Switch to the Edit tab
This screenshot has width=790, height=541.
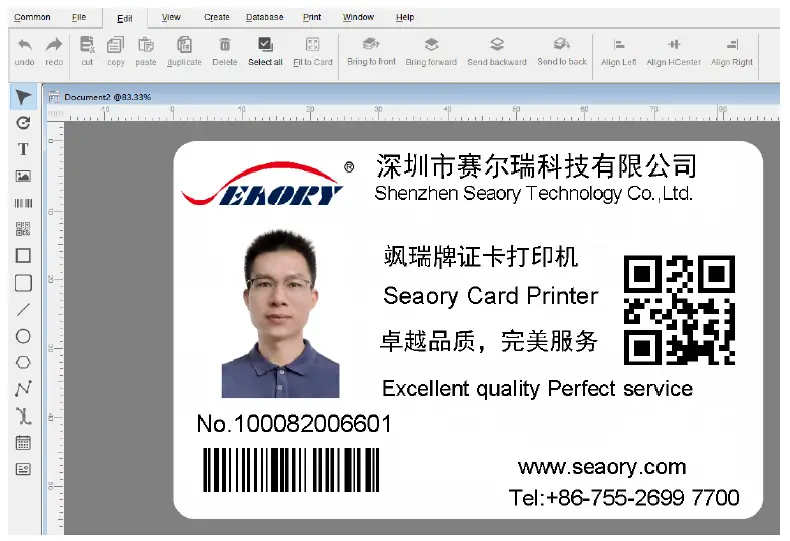point(124,19)
